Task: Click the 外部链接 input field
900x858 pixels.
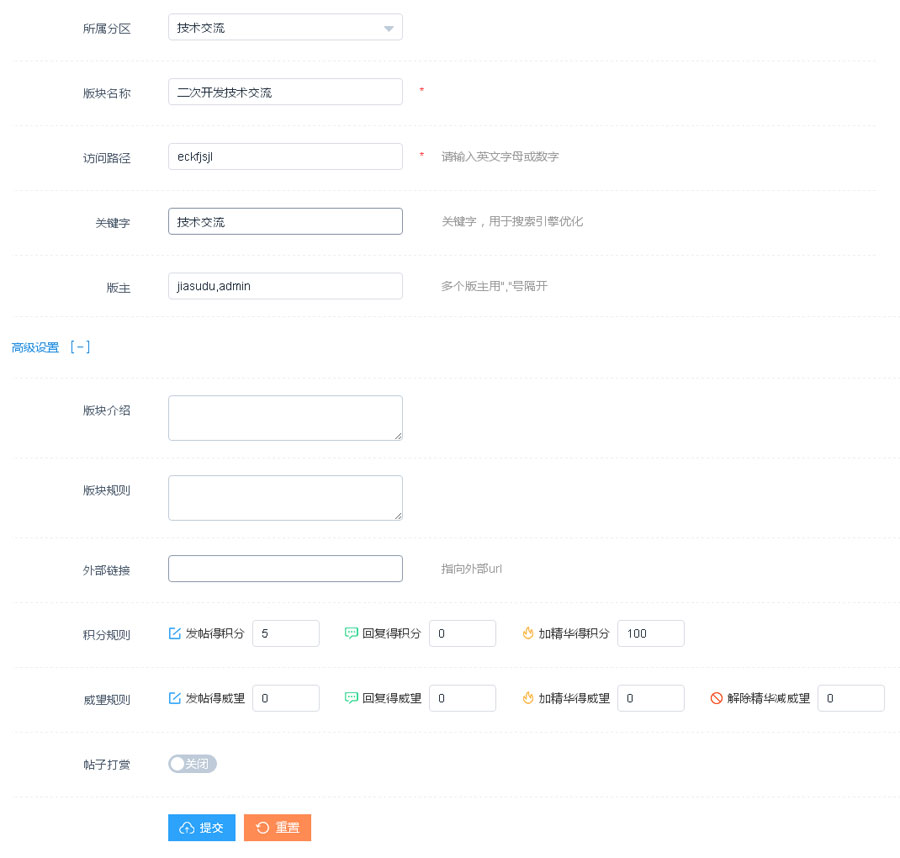Action: click(x=285, y=568)
